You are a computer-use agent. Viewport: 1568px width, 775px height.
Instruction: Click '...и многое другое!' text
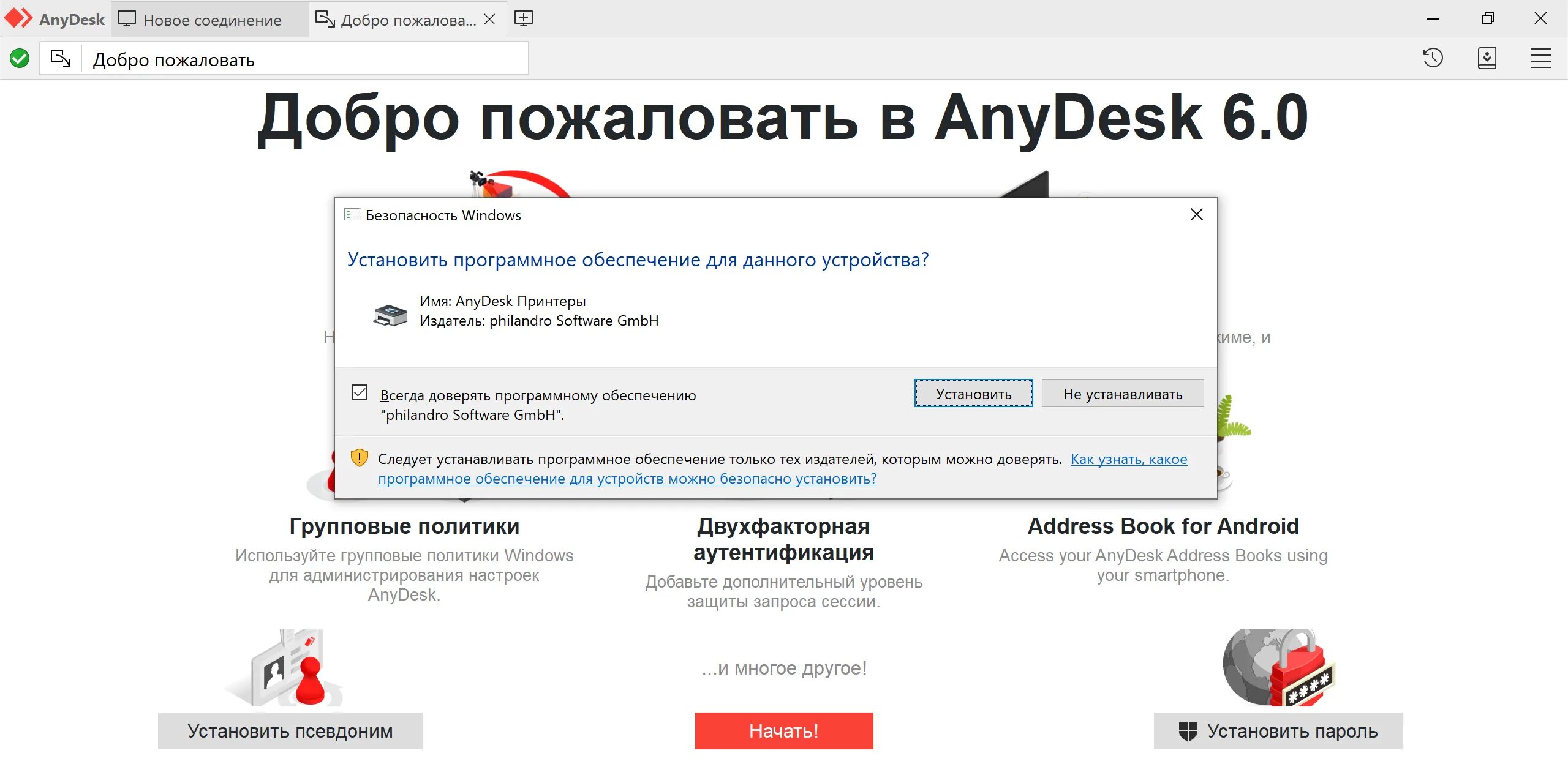(x=784, y=668)
